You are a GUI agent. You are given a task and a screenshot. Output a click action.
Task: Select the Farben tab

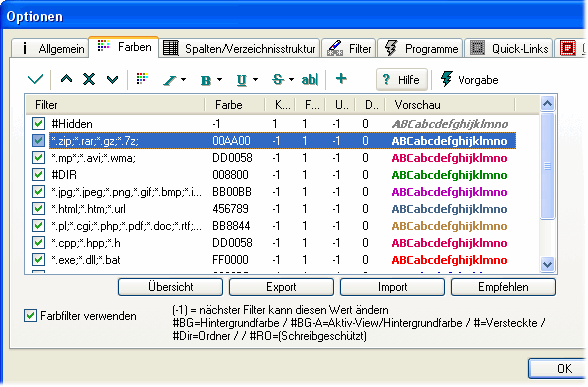click(124, 47)
